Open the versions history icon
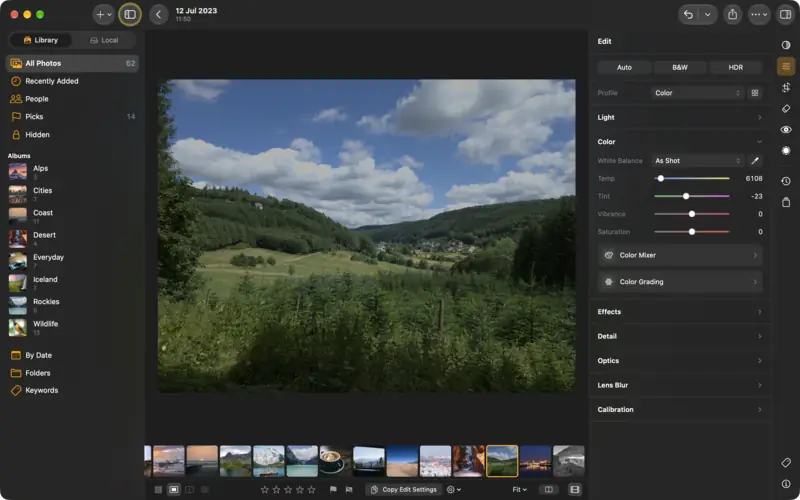This screenshot has height=500, width=800. (786, 181)
